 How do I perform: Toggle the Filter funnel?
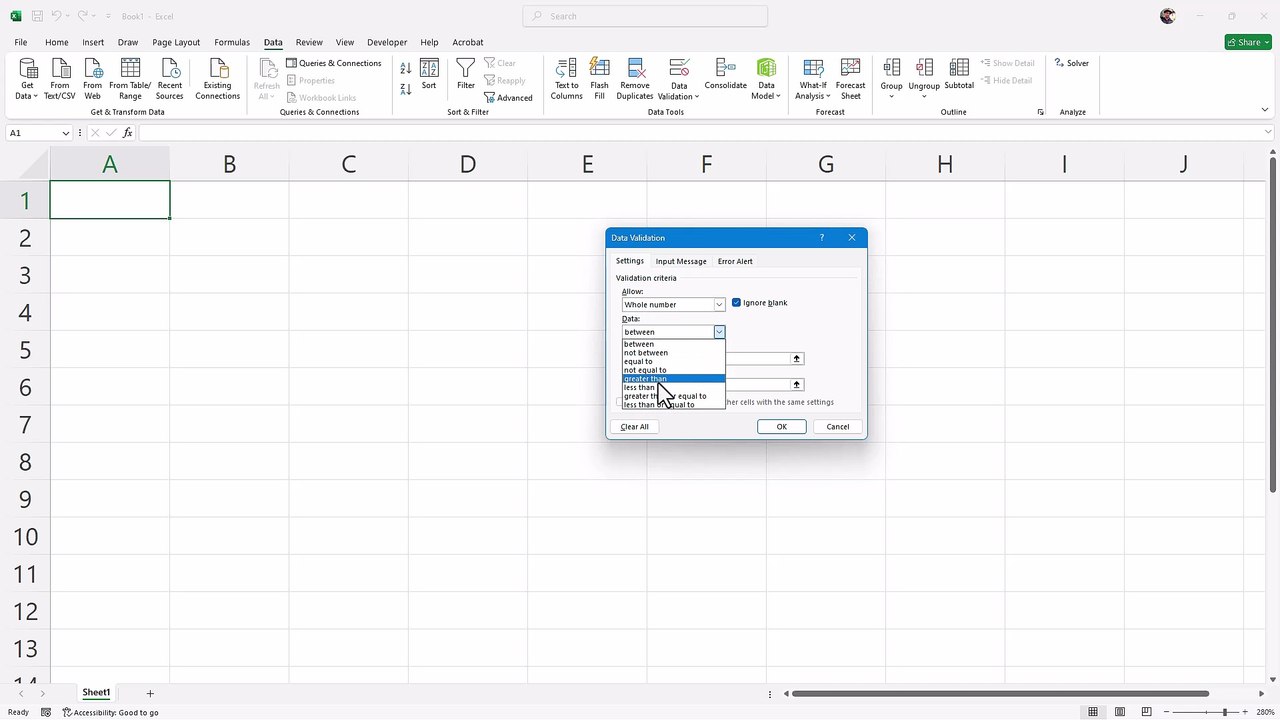466,75
